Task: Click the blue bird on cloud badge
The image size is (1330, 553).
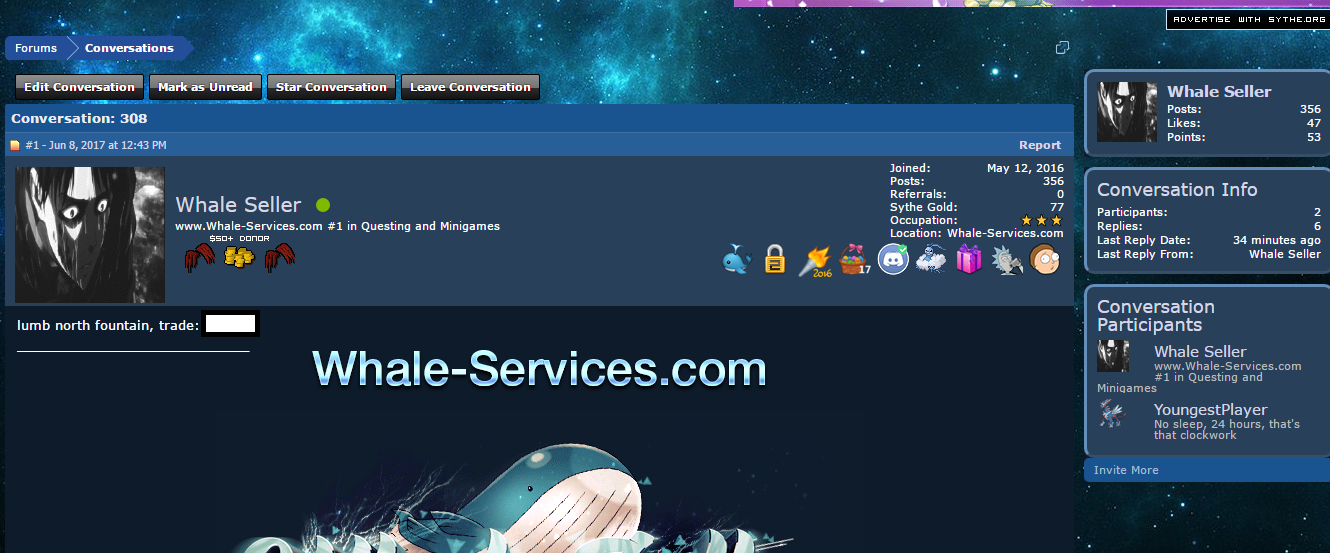Action: coord(930,259)
